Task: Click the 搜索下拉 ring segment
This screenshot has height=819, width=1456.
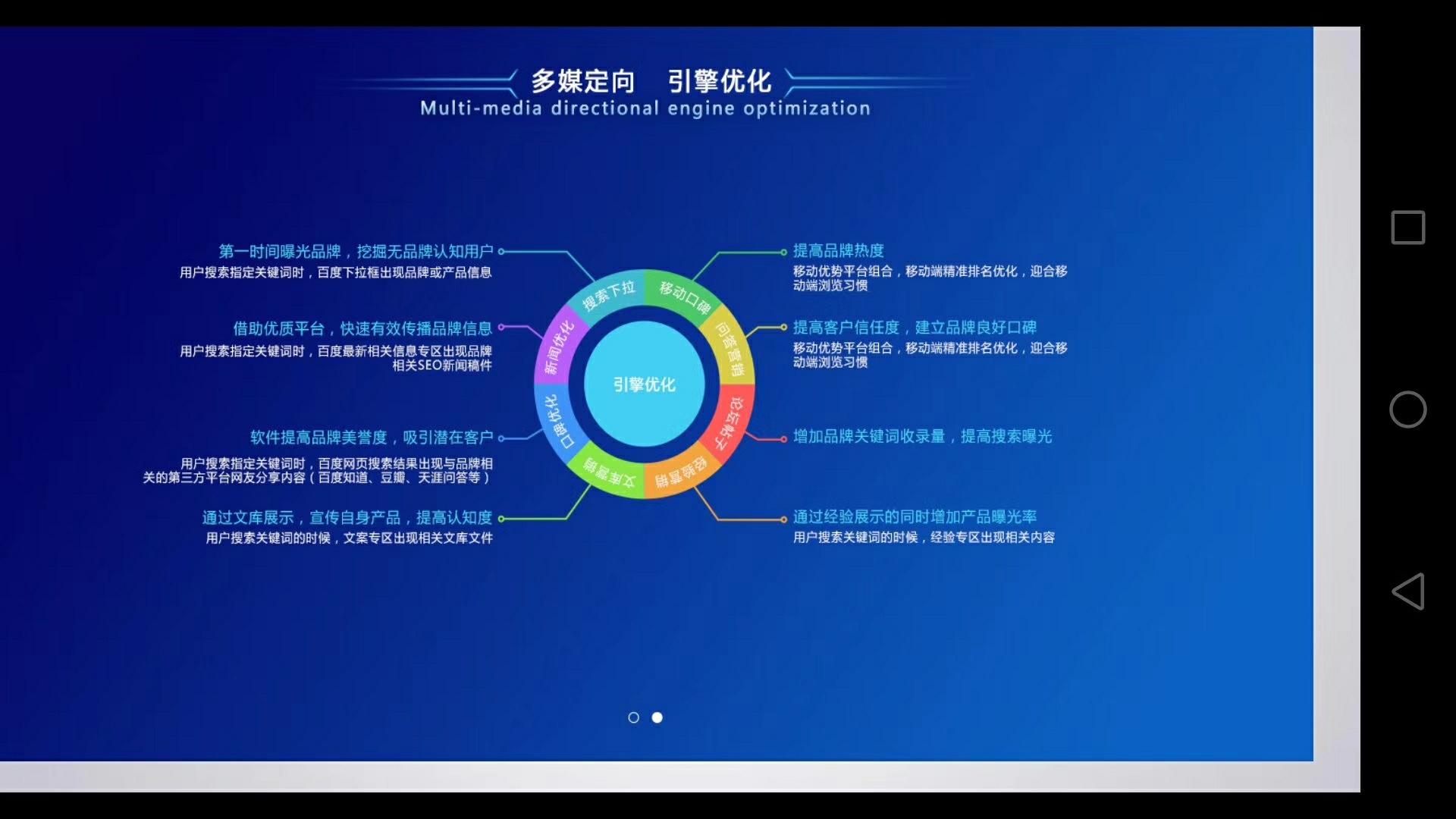Action: click(x=608, y=294)
